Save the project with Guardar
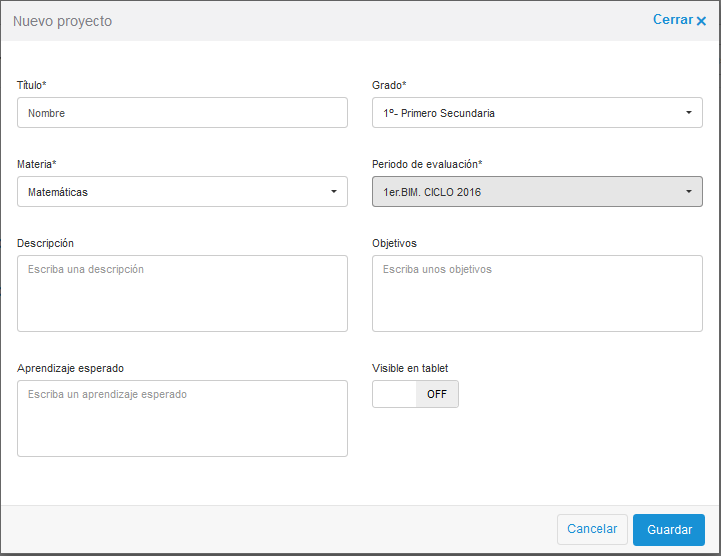721x556 pixels. pos(668,529)
